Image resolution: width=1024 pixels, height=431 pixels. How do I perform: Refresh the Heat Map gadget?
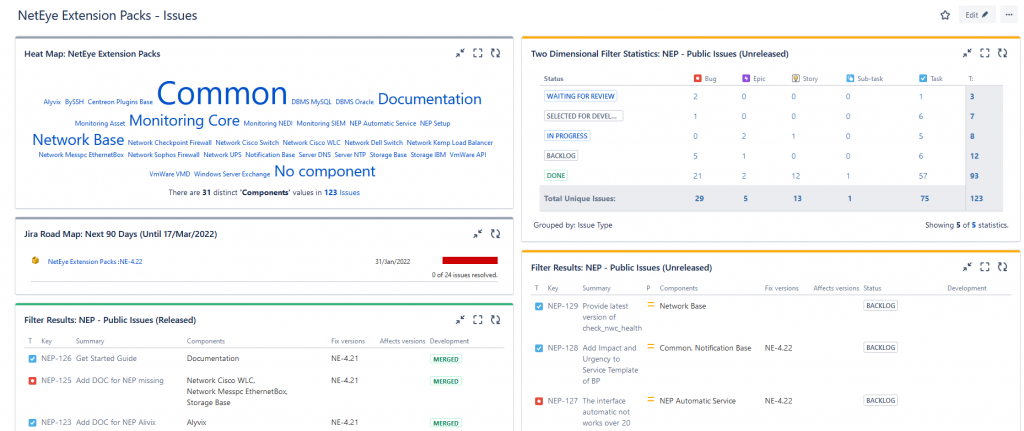pyautogui.click(x=495, y=54)
